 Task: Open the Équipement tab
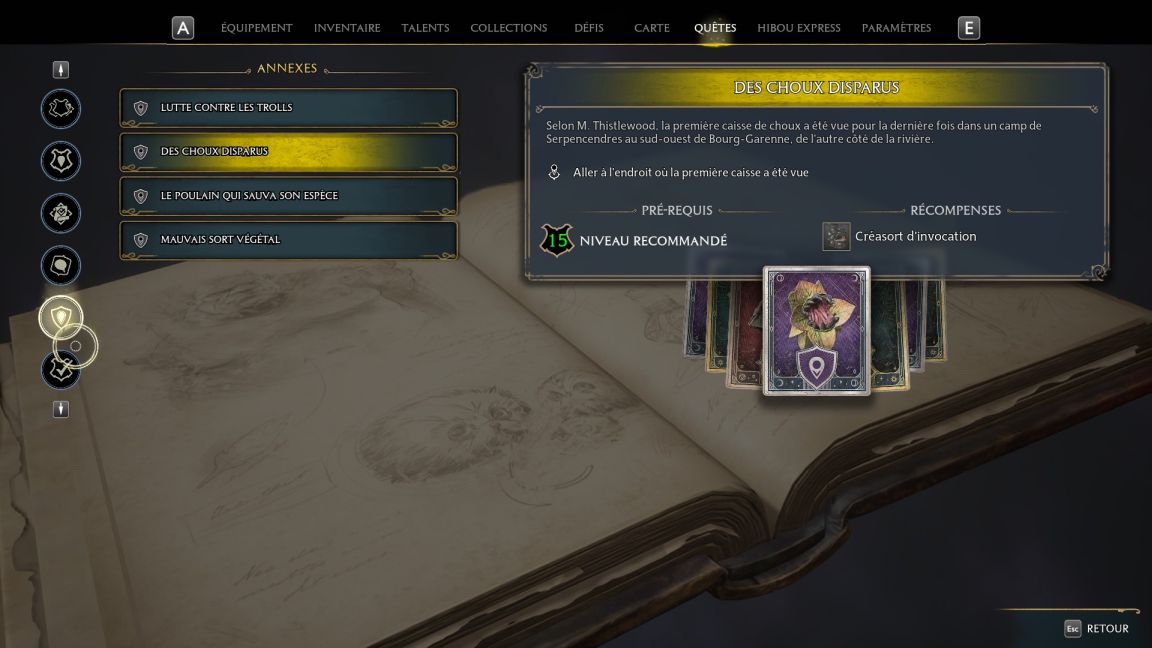pyautogui.click(x=256, y=28)
